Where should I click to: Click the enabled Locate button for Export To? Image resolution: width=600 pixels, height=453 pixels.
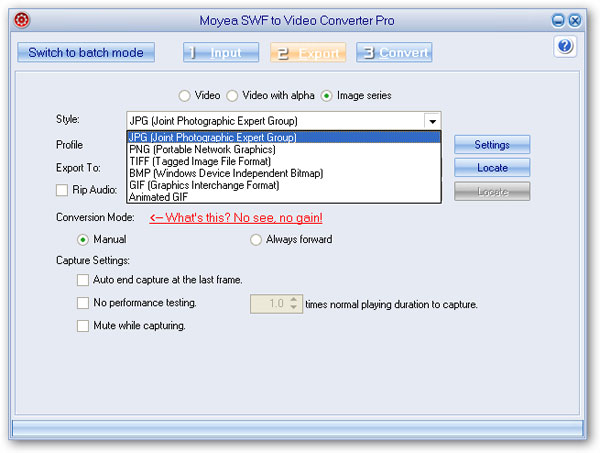(492, 168)
